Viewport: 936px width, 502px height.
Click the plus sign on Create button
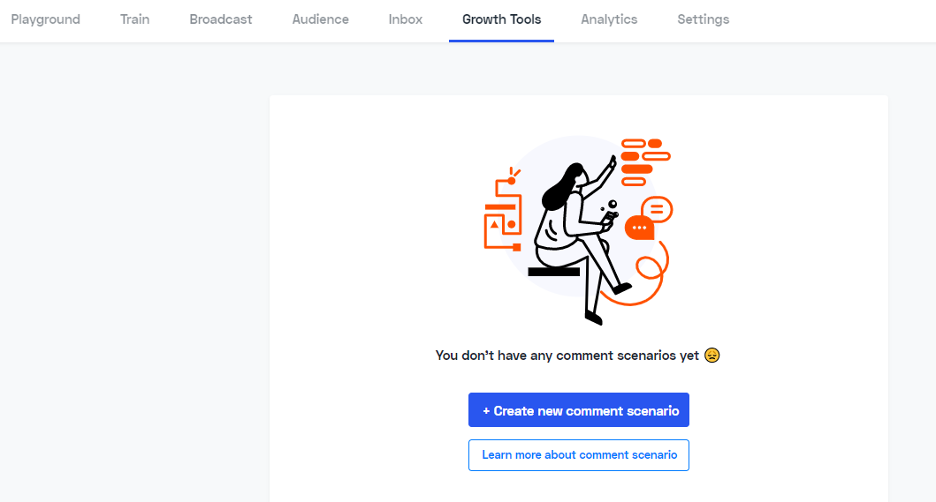tap(486, 411)
